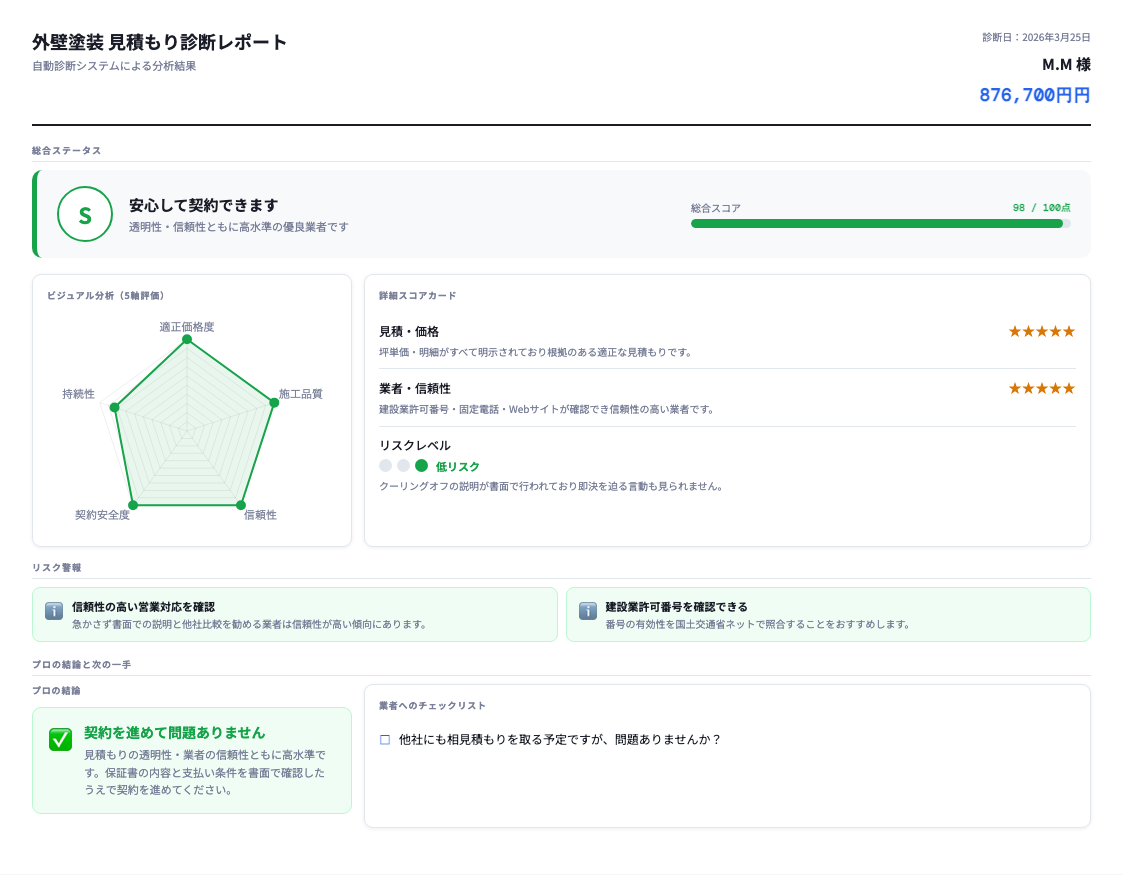Click the info icon beside 信頼性の高い営業対応を確認
This screenshot has height=875, width=1123.
52,611
